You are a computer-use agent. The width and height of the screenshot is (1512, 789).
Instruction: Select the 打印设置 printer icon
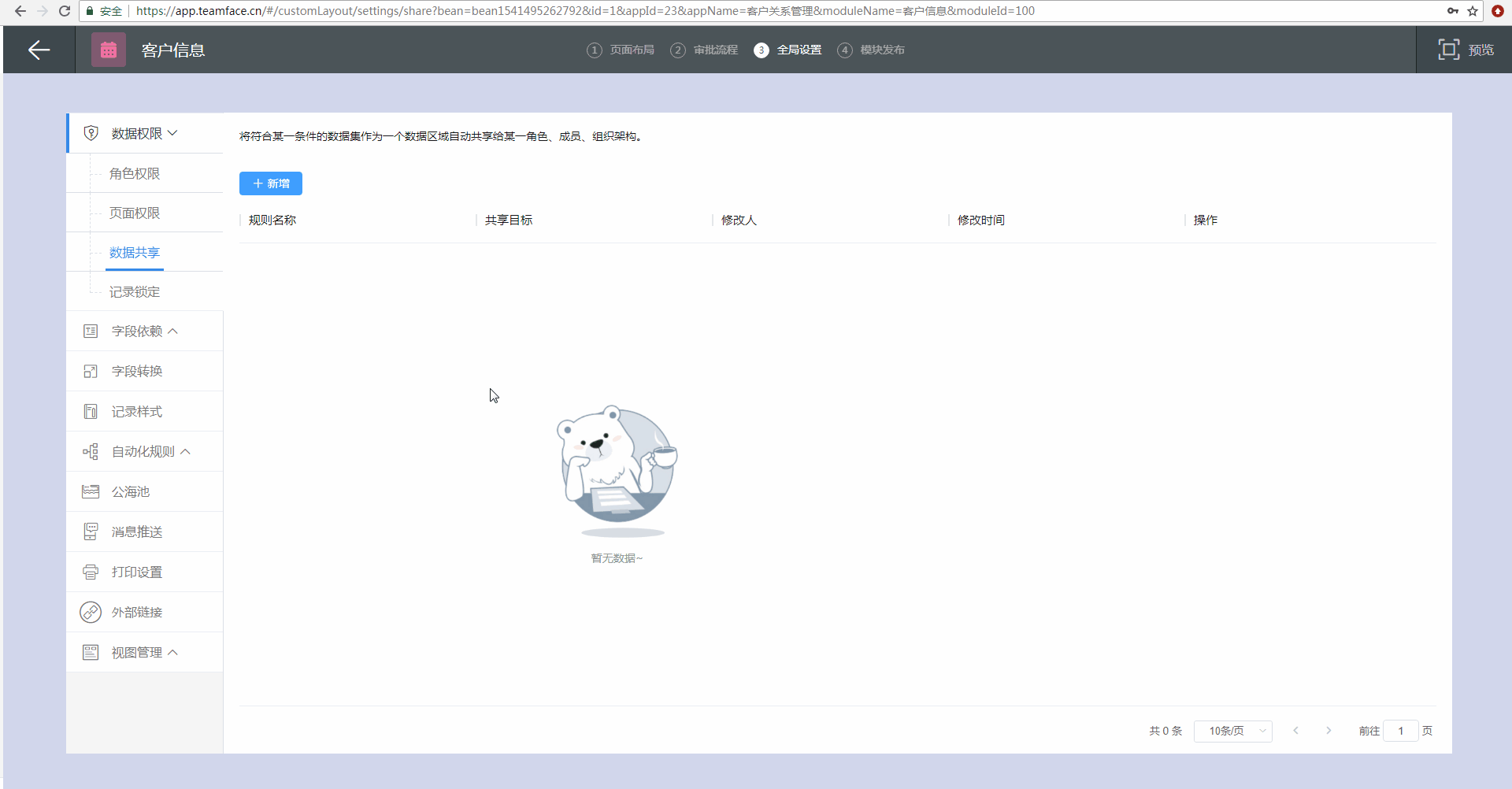(91, 572)
